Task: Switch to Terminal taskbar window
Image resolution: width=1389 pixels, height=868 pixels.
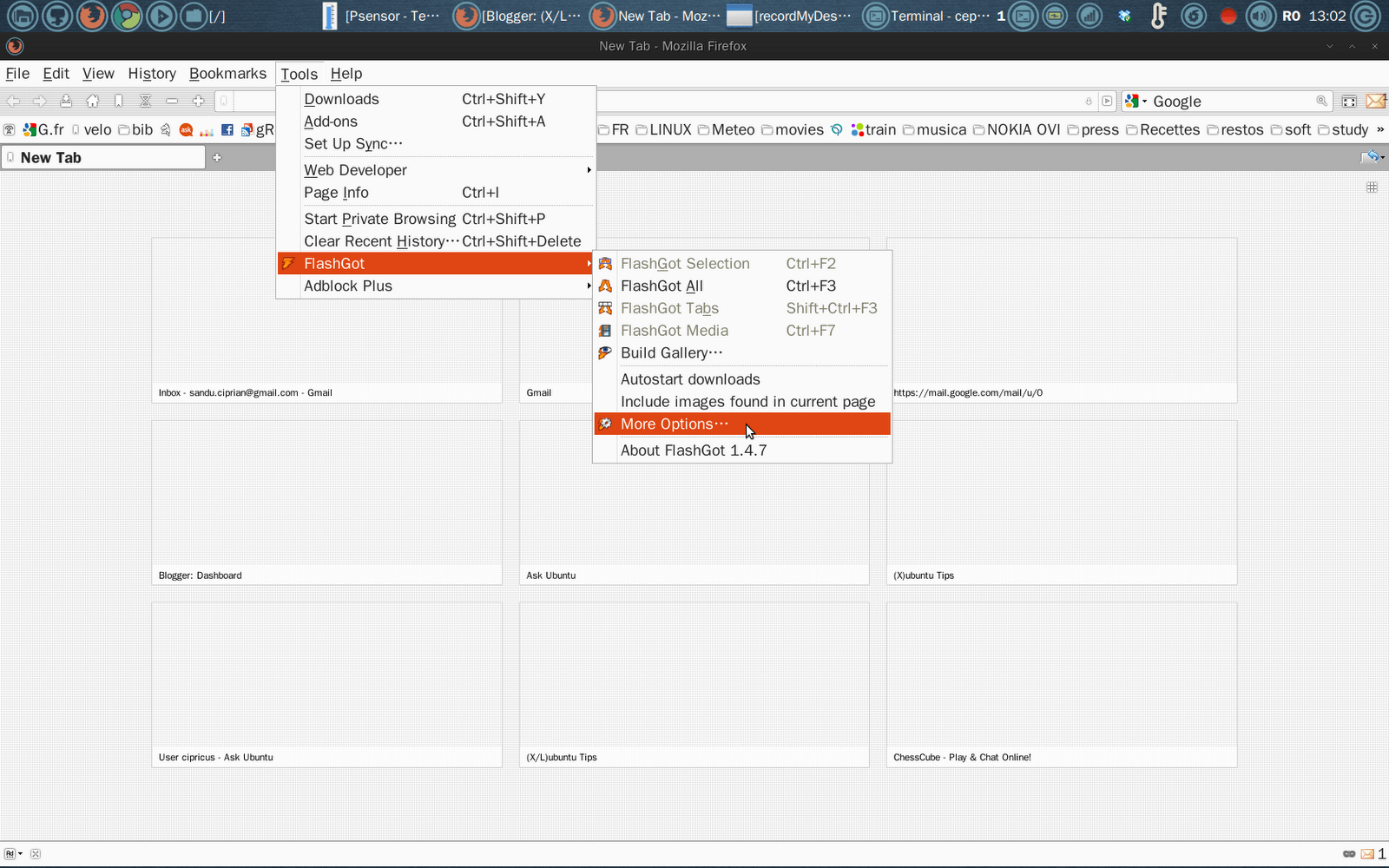Action: [927, 16]
